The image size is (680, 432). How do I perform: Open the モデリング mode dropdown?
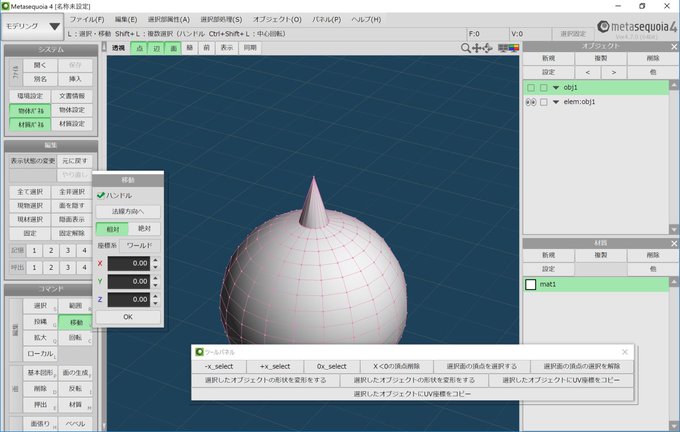[33, 26]
